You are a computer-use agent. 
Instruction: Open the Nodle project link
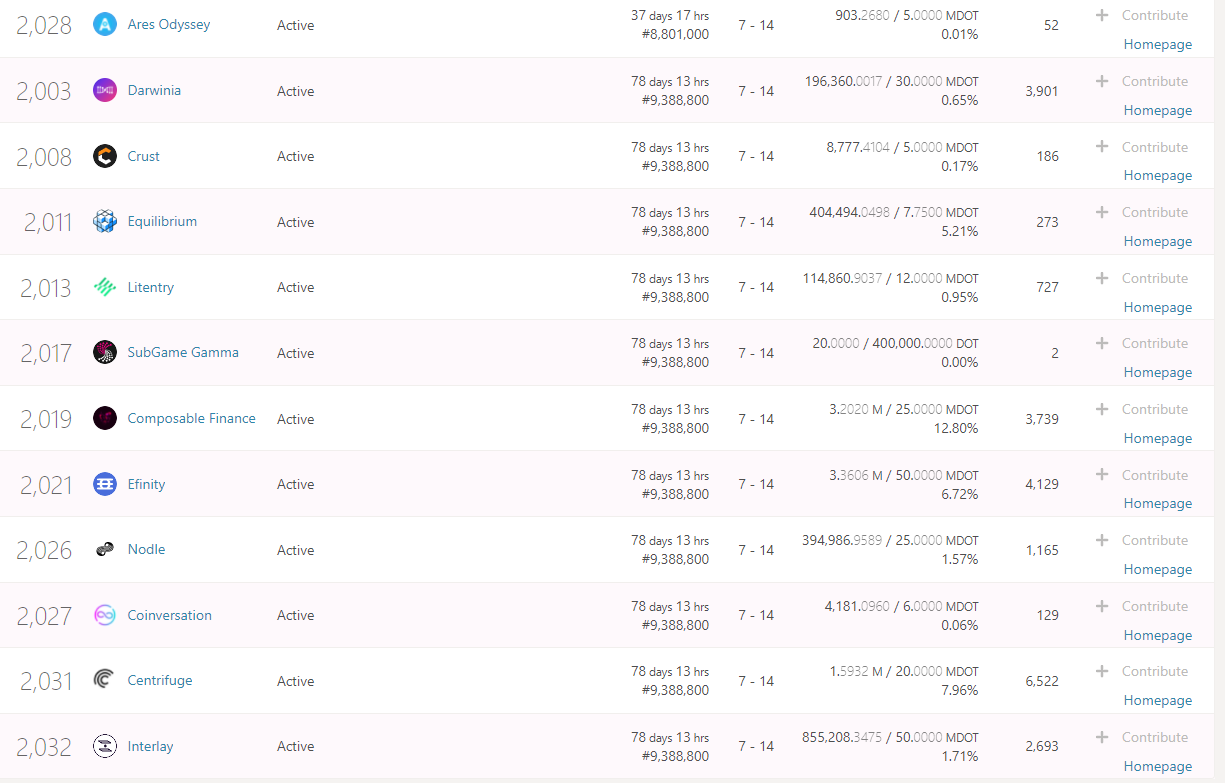[x=147, y=549]
